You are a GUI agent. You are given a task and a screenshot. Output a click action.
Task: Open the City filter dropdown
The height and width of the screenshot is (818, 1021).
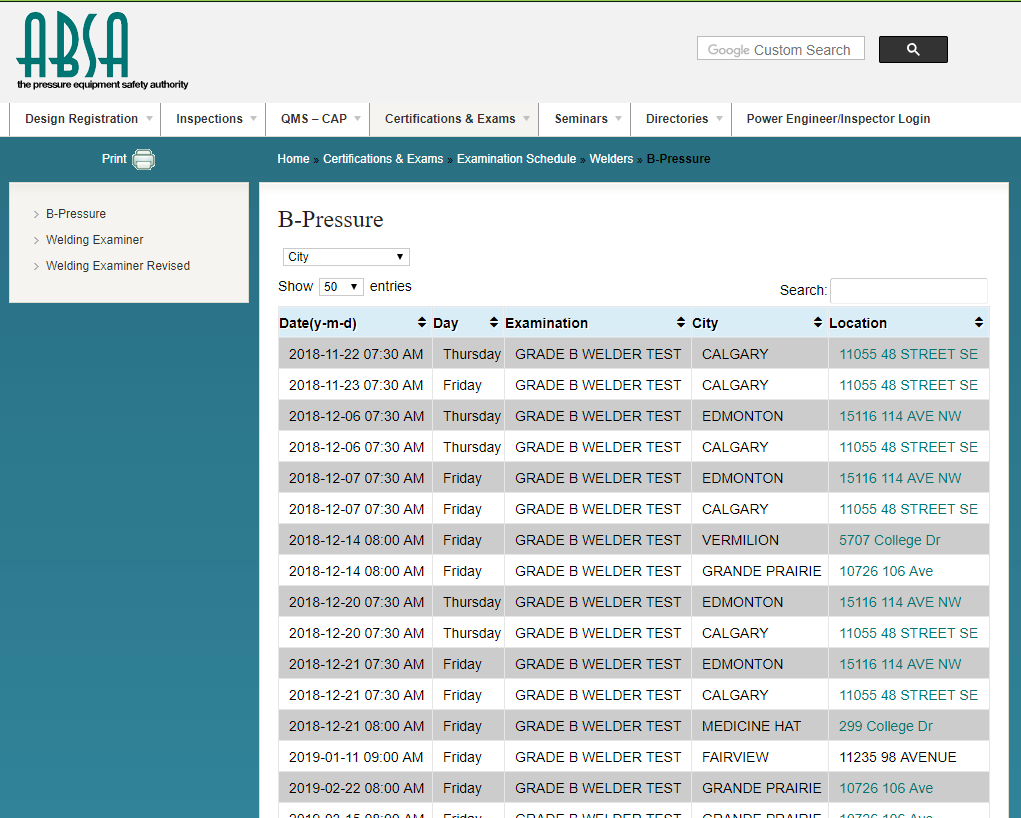[346, 257]
